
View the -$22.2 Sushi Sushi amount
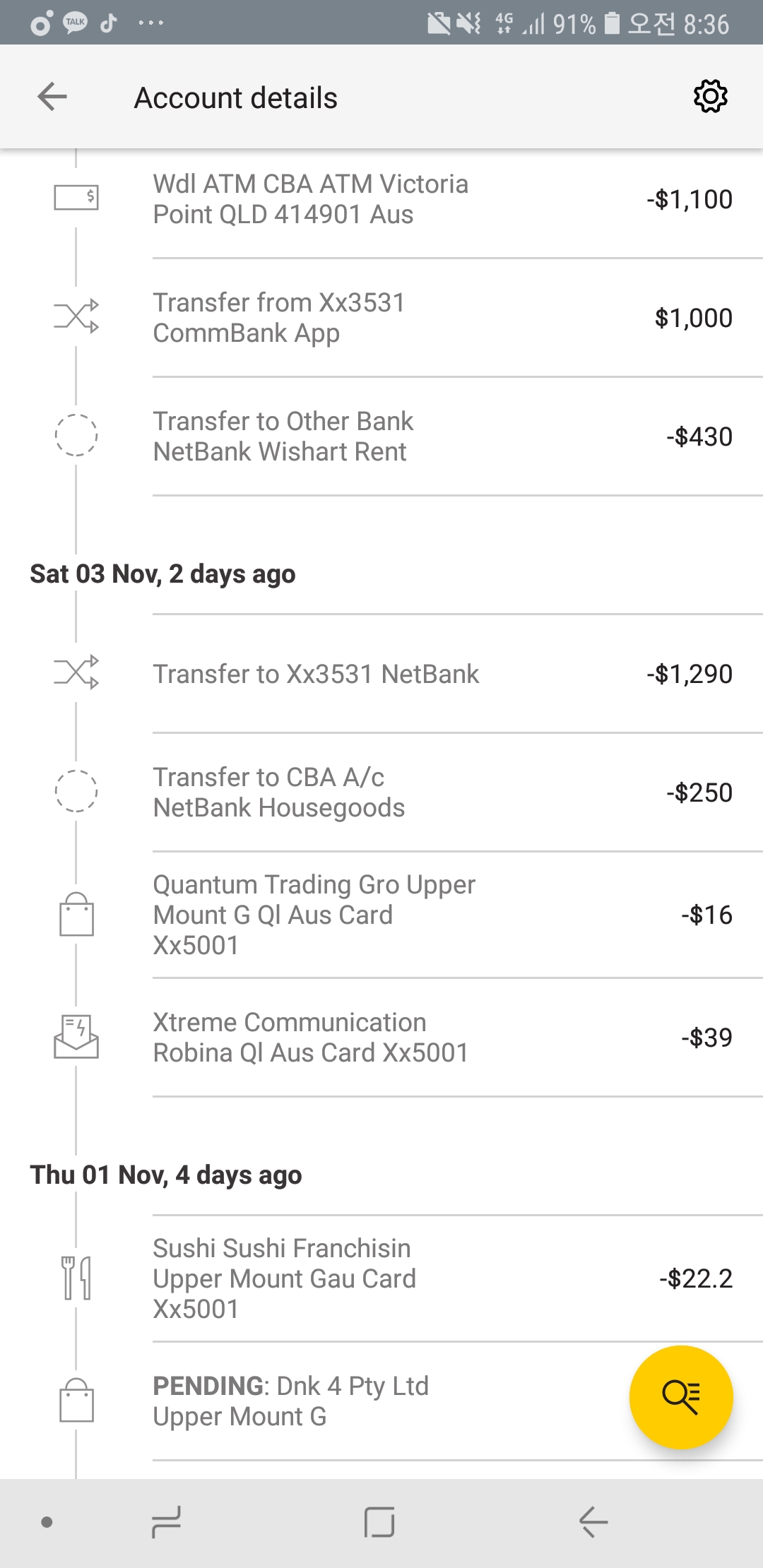tap(695, 1278)
